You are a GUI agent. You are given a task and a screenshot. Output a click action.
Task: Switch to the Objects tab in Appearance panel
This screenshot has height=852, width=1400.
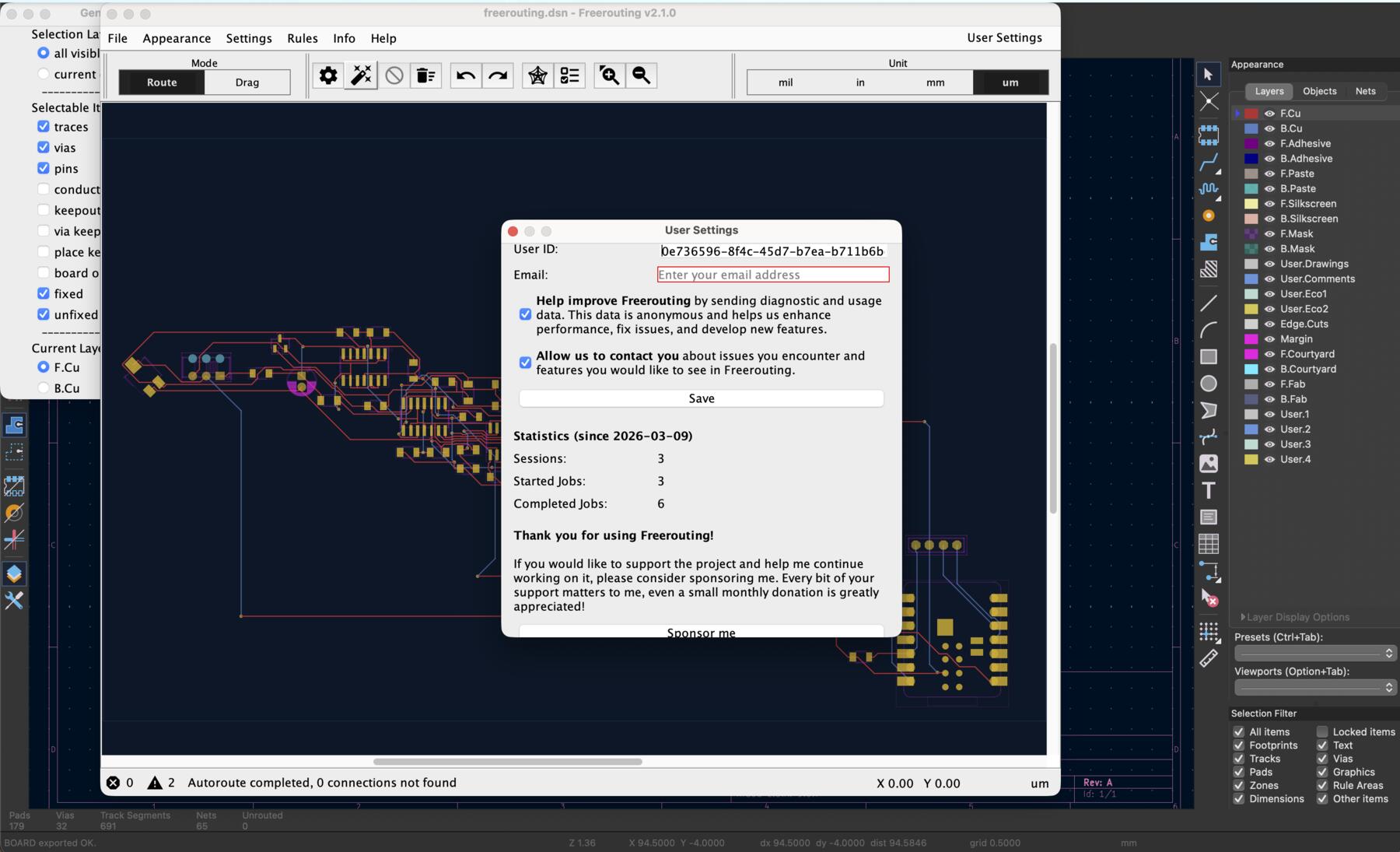tap(1320, 91)
